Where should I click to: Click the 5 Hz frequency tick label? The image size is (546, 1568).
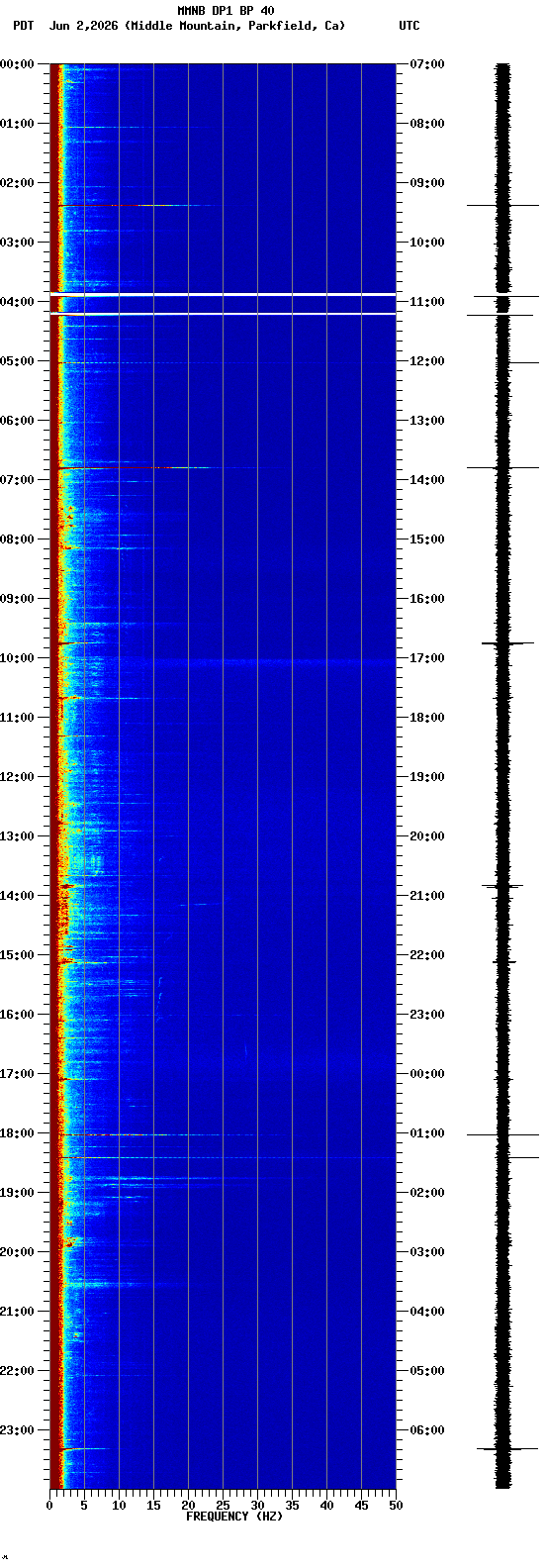point(84,1506)
